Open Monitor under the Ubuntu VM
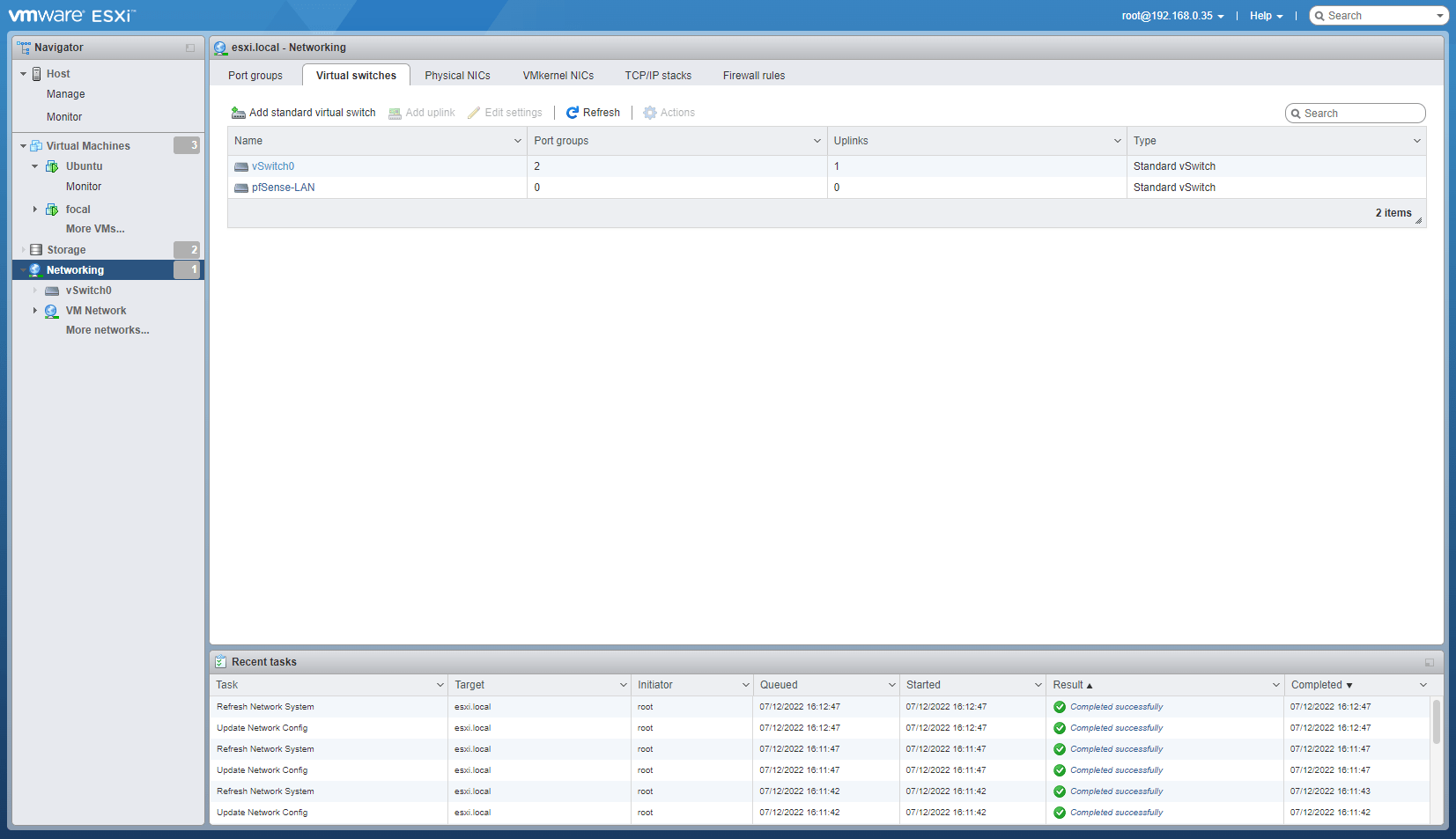This screenshot has height=839, width=1456. [84, 187]
